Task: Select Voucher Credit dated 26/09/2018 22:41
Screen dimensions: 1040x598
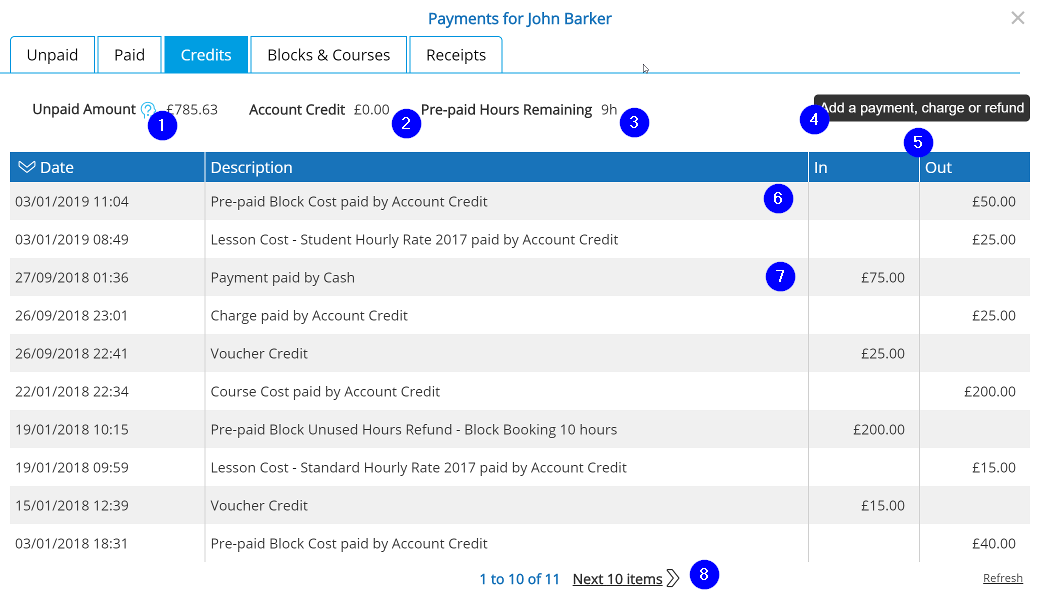Action: point(520,353)
